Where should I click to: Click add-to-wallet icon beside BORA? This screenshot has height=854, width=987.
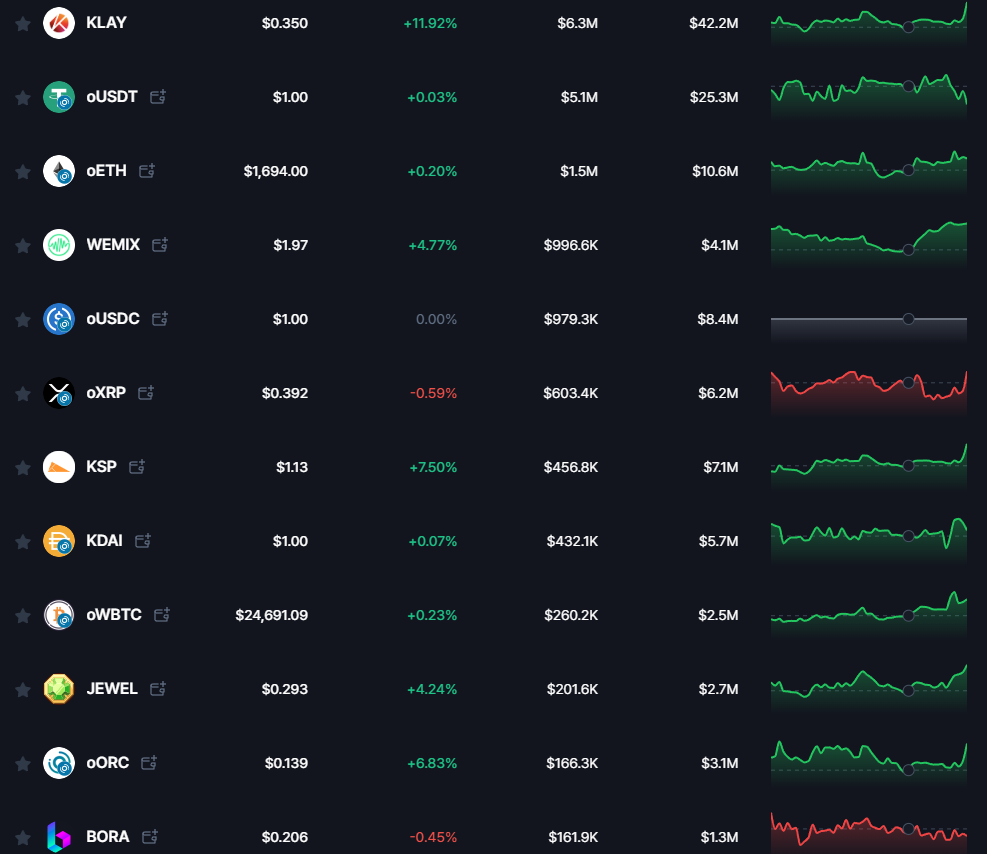tap(150, 836)
